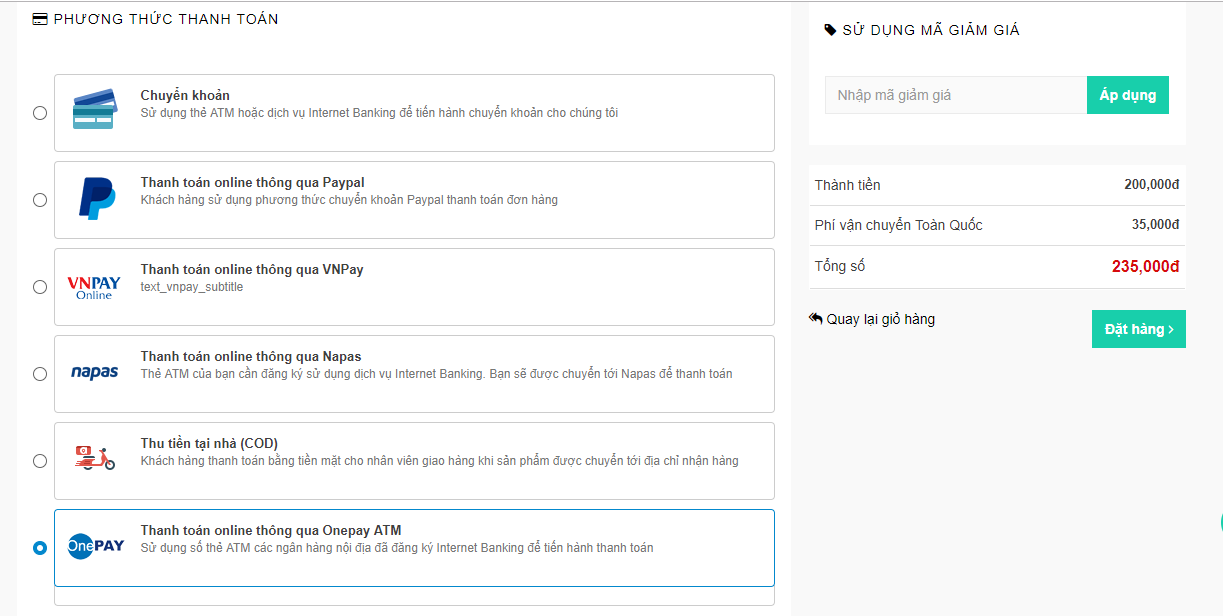The width and height of the screenshot is (1223, 616).
Task: Click the bank transfer card icon
Action: [95, 110]
